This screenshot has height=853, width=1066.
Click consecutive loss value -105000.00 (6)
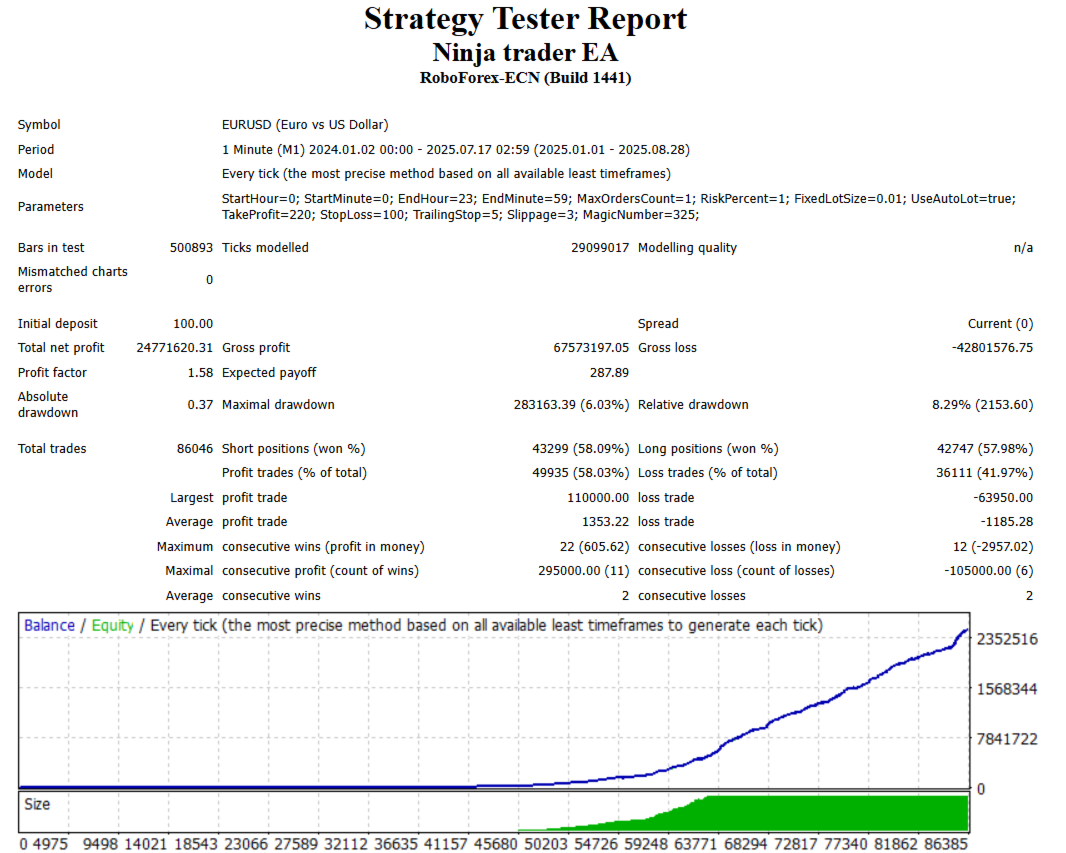pyautogui.click(x=988, y=571)
